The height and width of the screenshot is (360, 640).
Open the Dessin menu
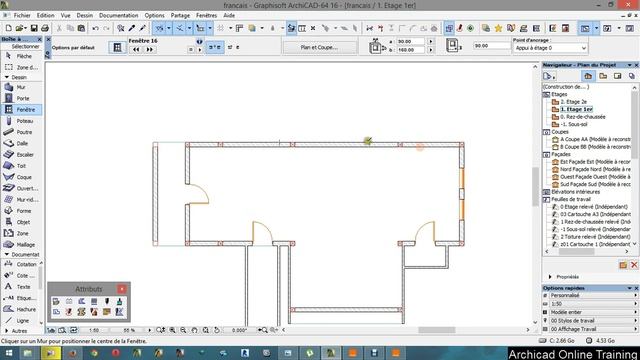point(84,15)
